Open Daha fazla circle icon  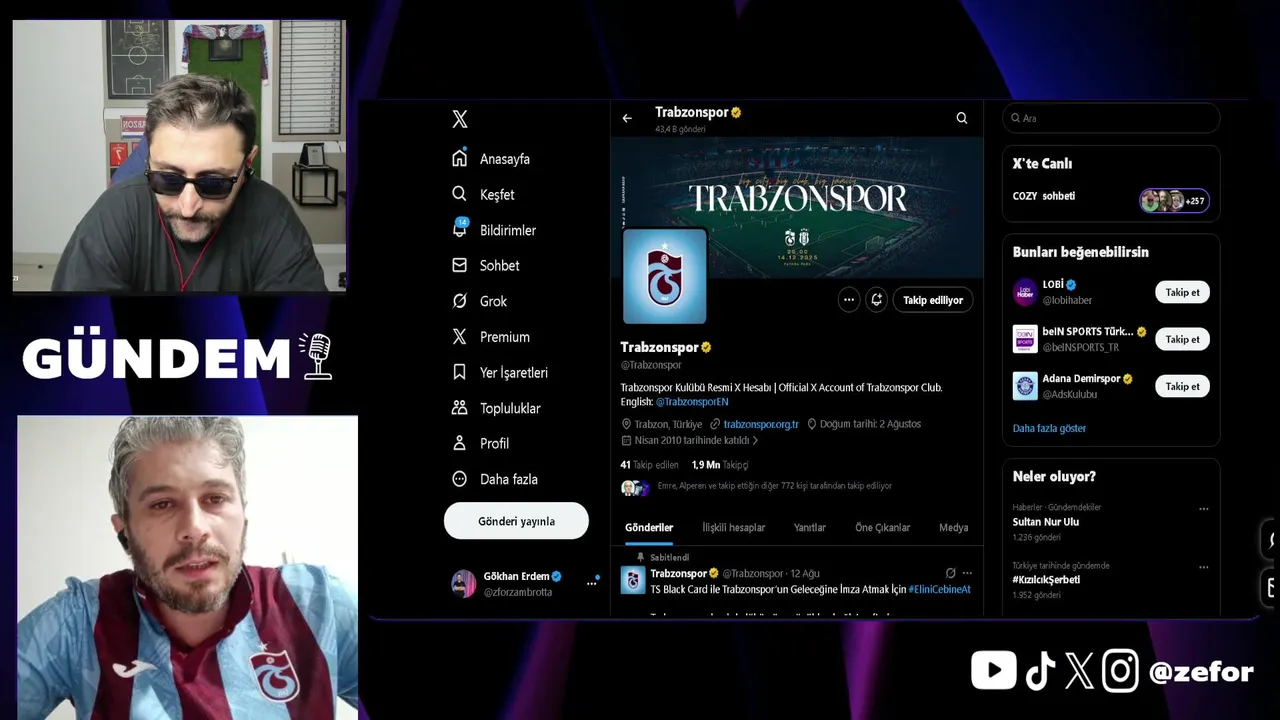[459, 479]
